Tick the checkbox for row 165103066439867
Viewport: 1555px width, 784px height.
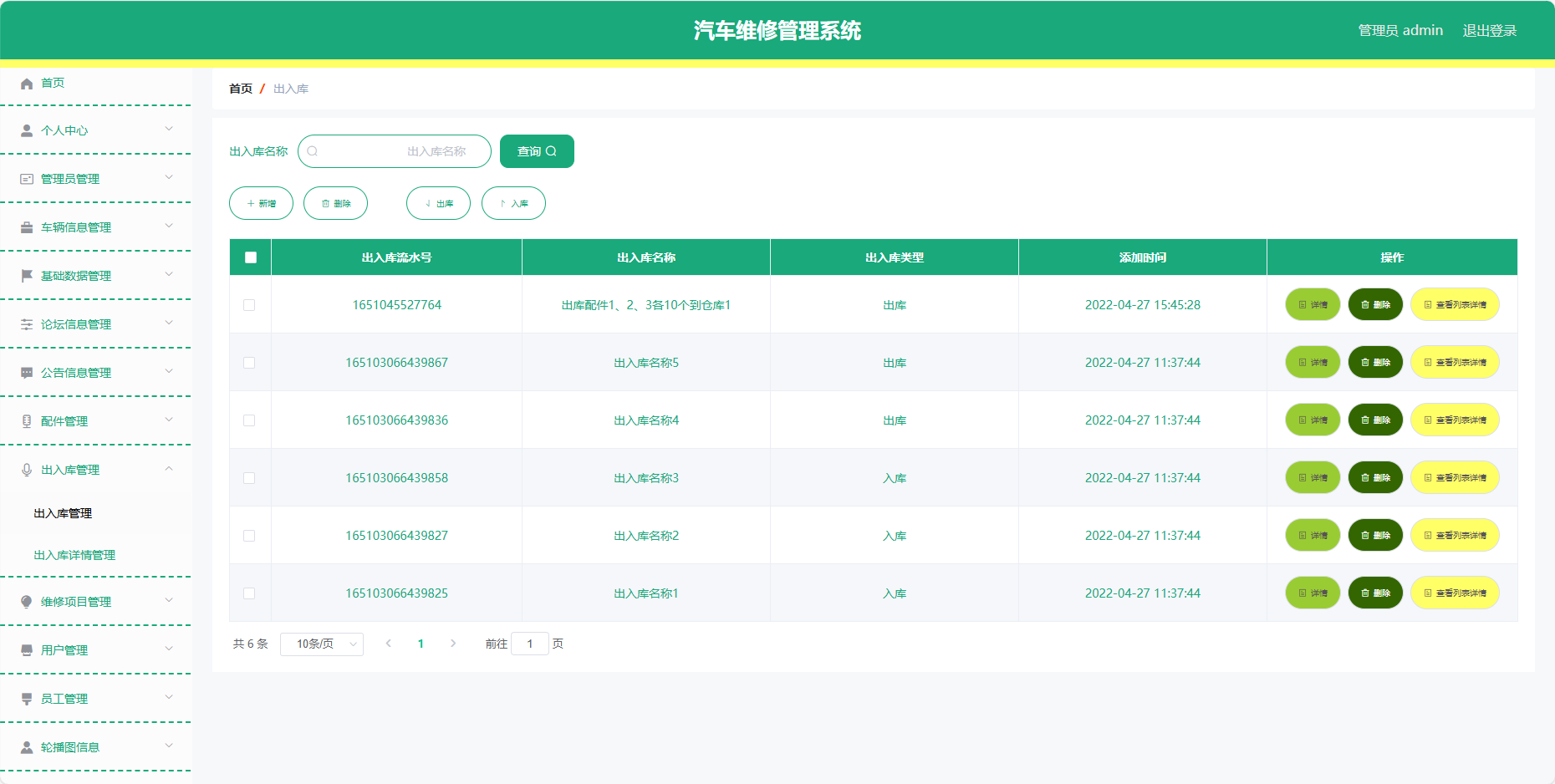pyautogui.click(x=249, y=363)
